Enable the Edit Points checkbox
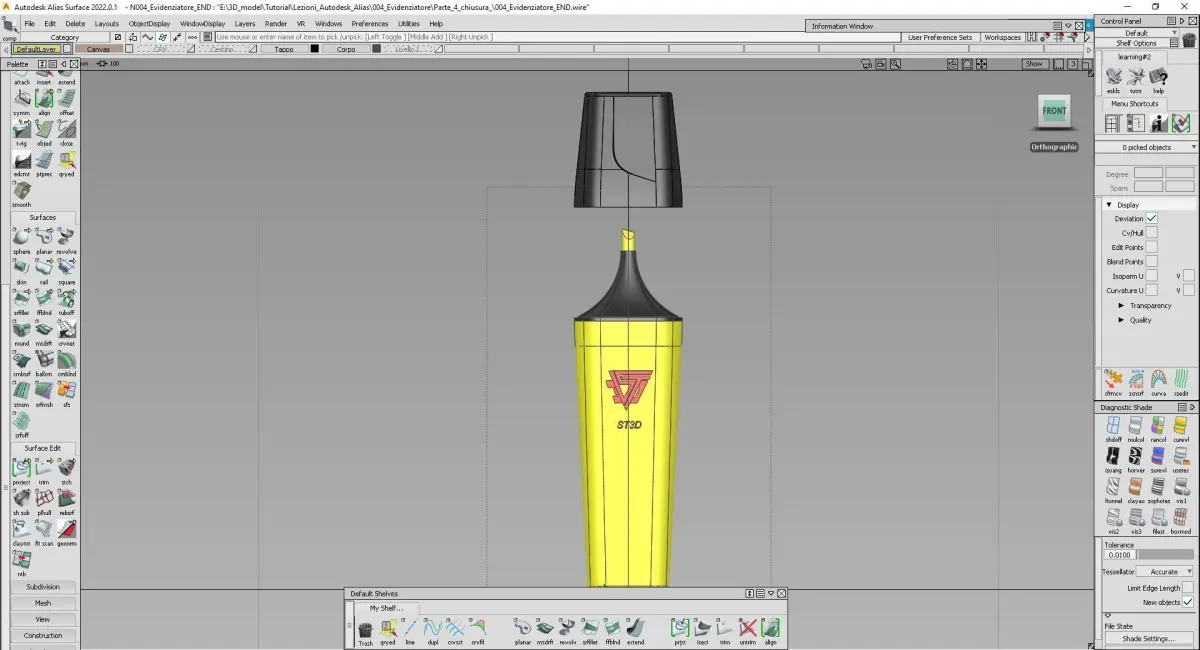 1151,247
